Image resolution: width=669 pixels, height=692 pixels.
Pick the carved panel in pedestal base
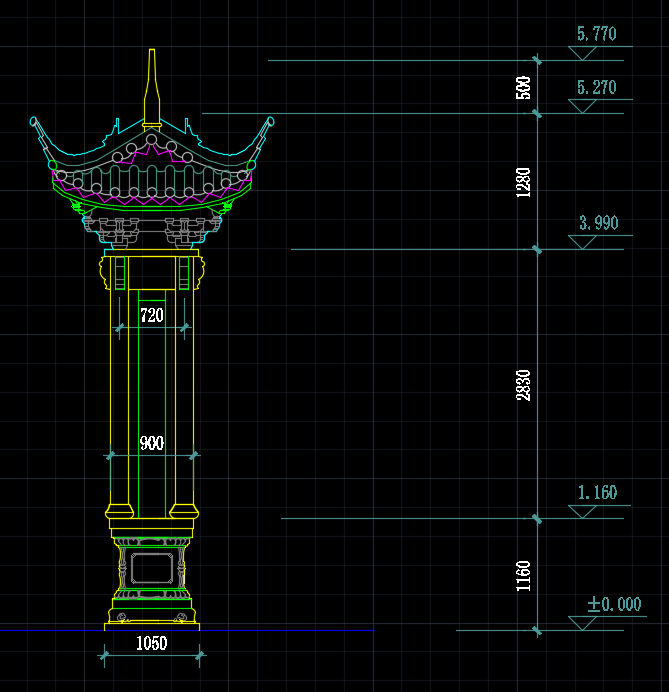[x=152, y=568]
